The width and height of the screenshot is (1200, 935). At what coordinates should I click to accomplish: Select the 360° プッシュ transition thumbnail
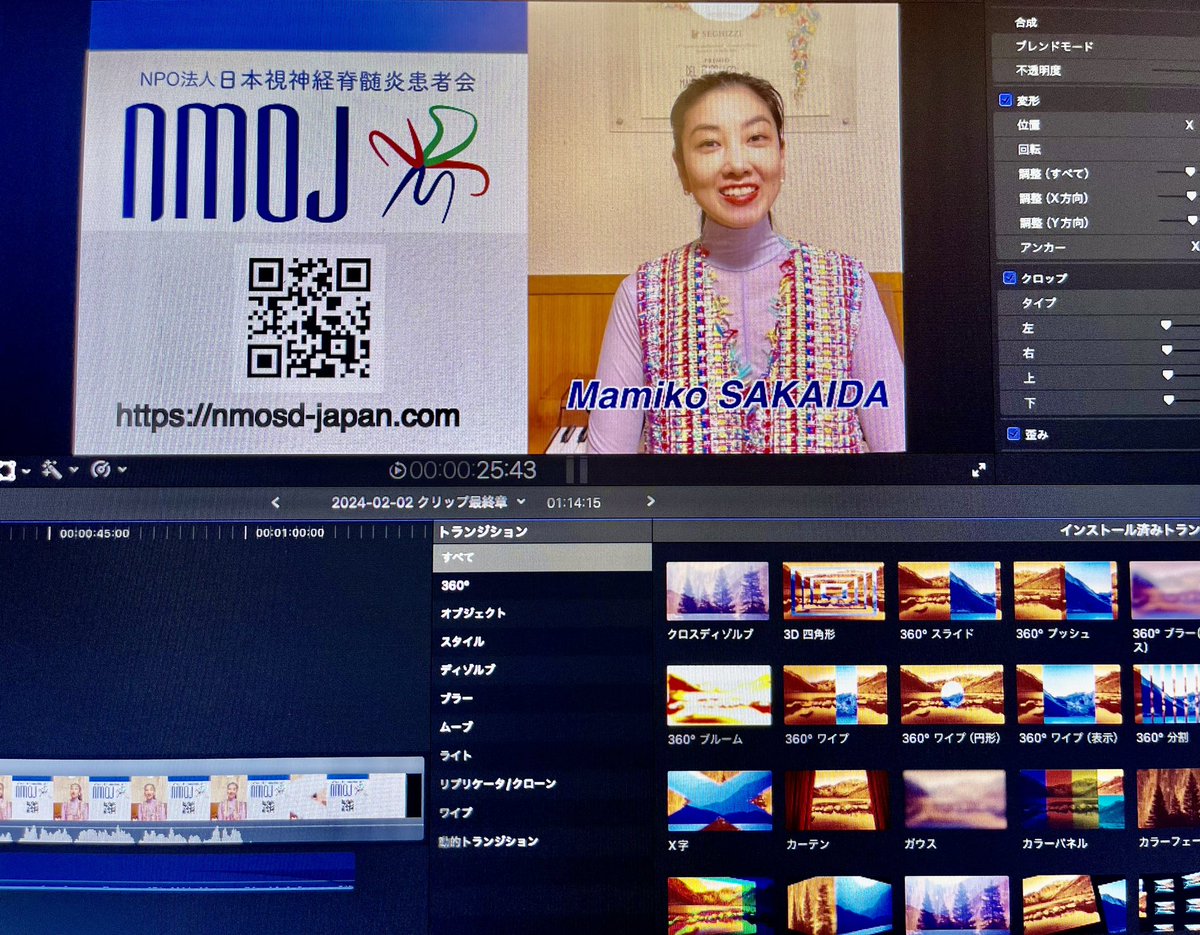[x=1066, y=590]
